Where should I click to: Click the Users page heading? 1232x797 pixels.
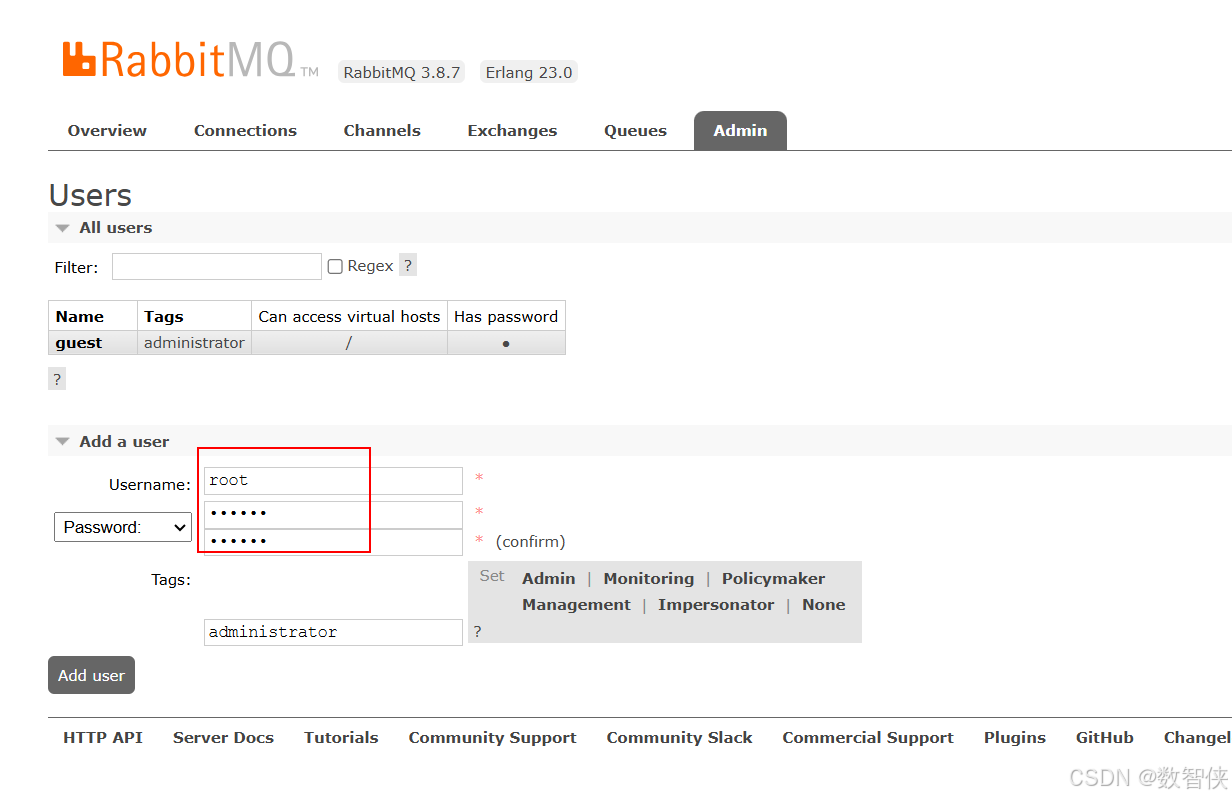pyautogui.click(x=90, y=195)
